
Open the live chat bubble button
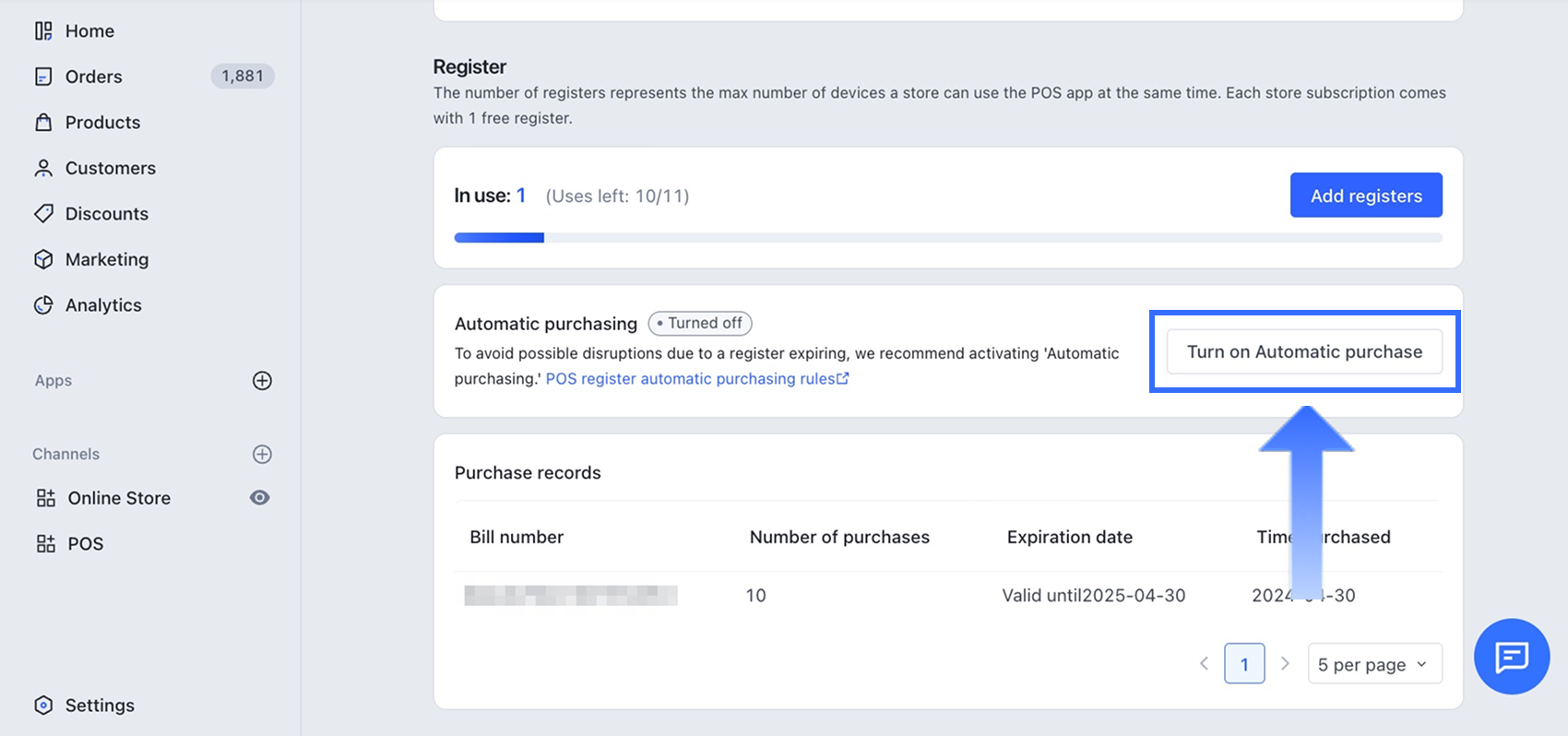click(1511, 657)
